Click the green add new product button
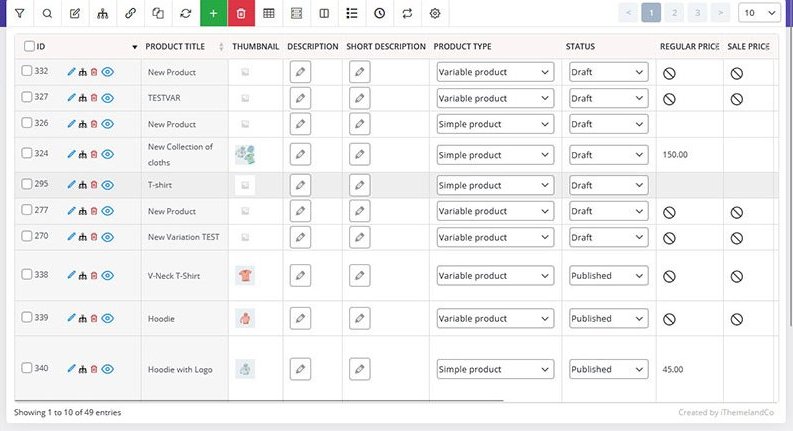 [213, 13]
